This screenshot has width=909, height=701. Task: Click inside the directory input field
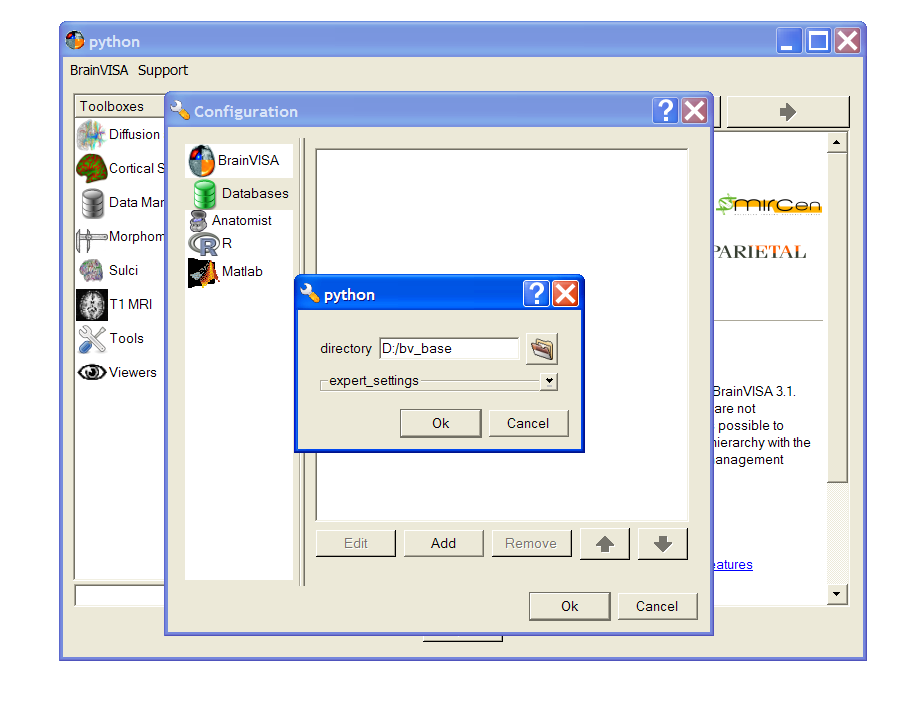click(x=448, y=348)
